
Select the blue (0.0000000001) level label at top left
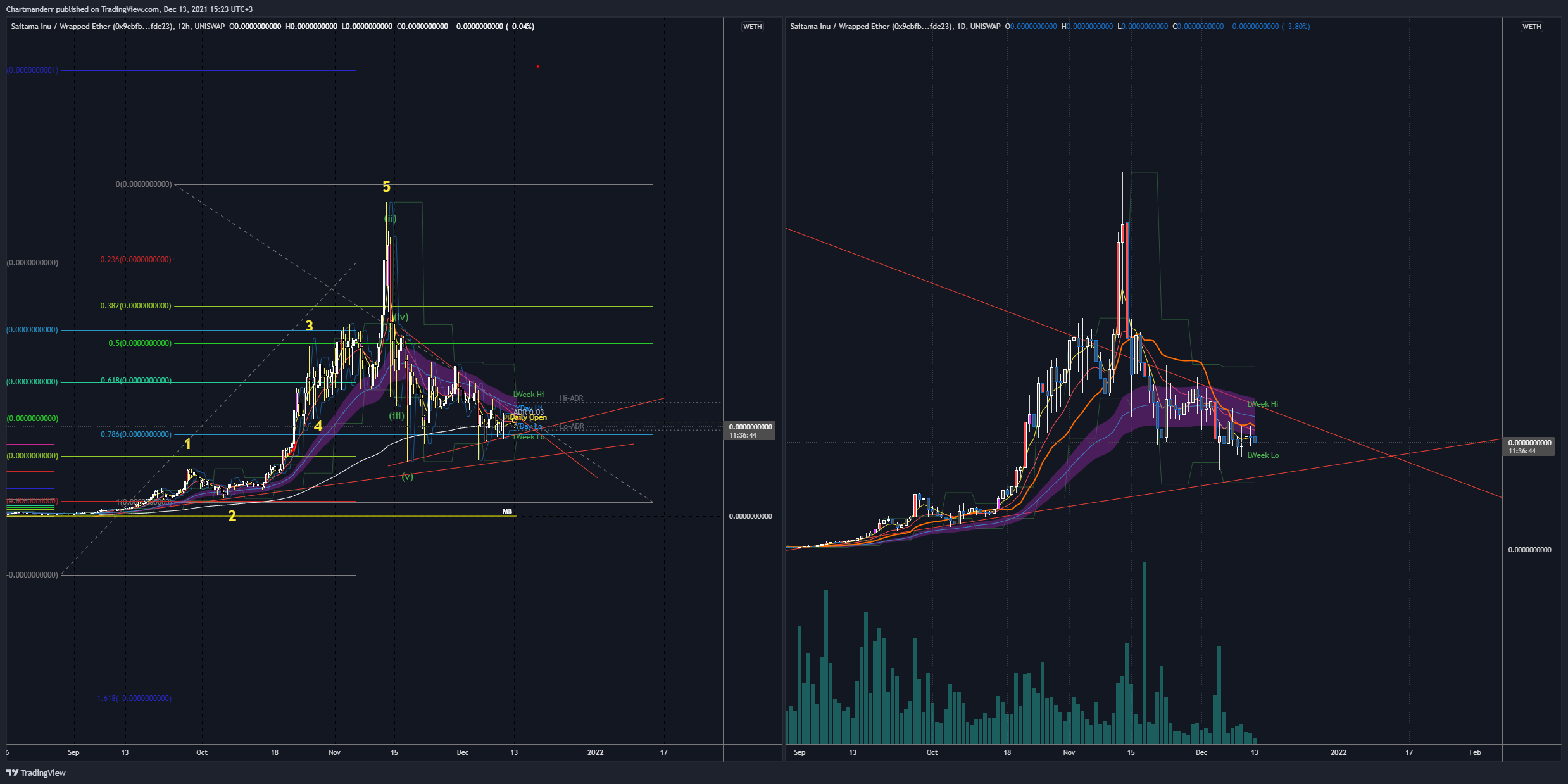[x=32, y=70]
